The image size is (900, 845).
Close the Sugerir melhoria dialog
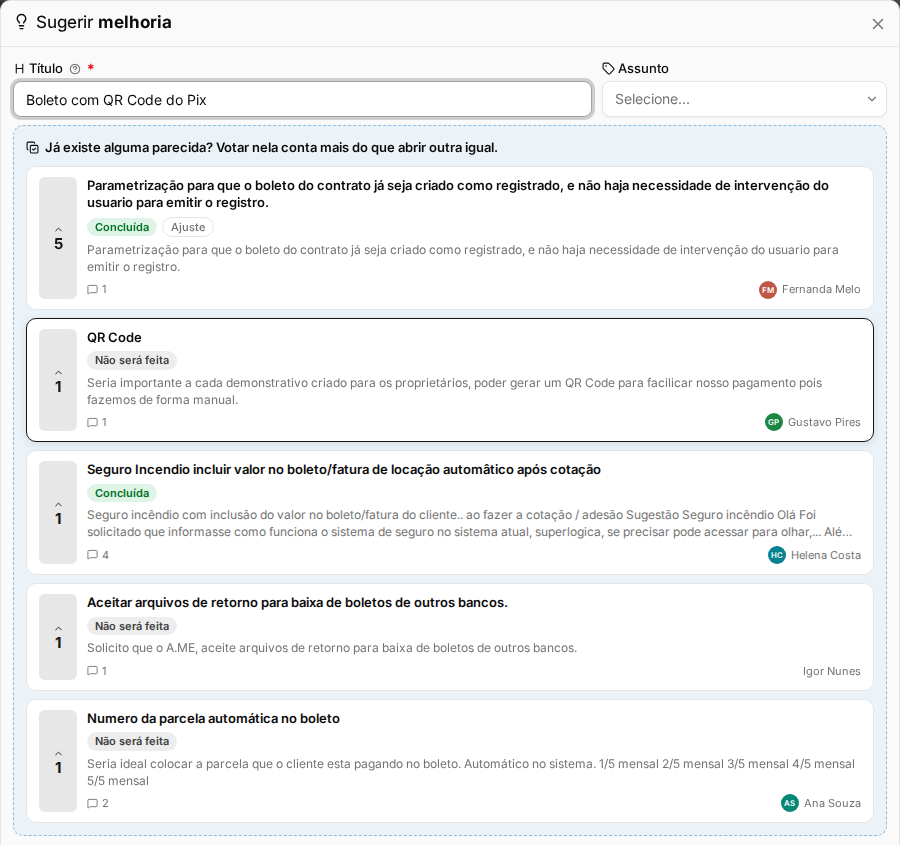pyautogui.click(x=878, y=24)
